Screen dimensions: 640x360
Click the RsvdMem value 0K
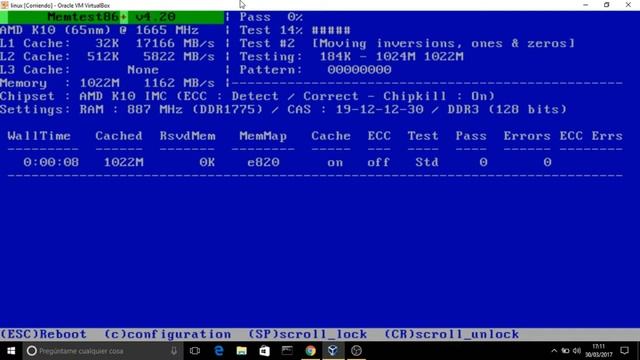[207, 162]
